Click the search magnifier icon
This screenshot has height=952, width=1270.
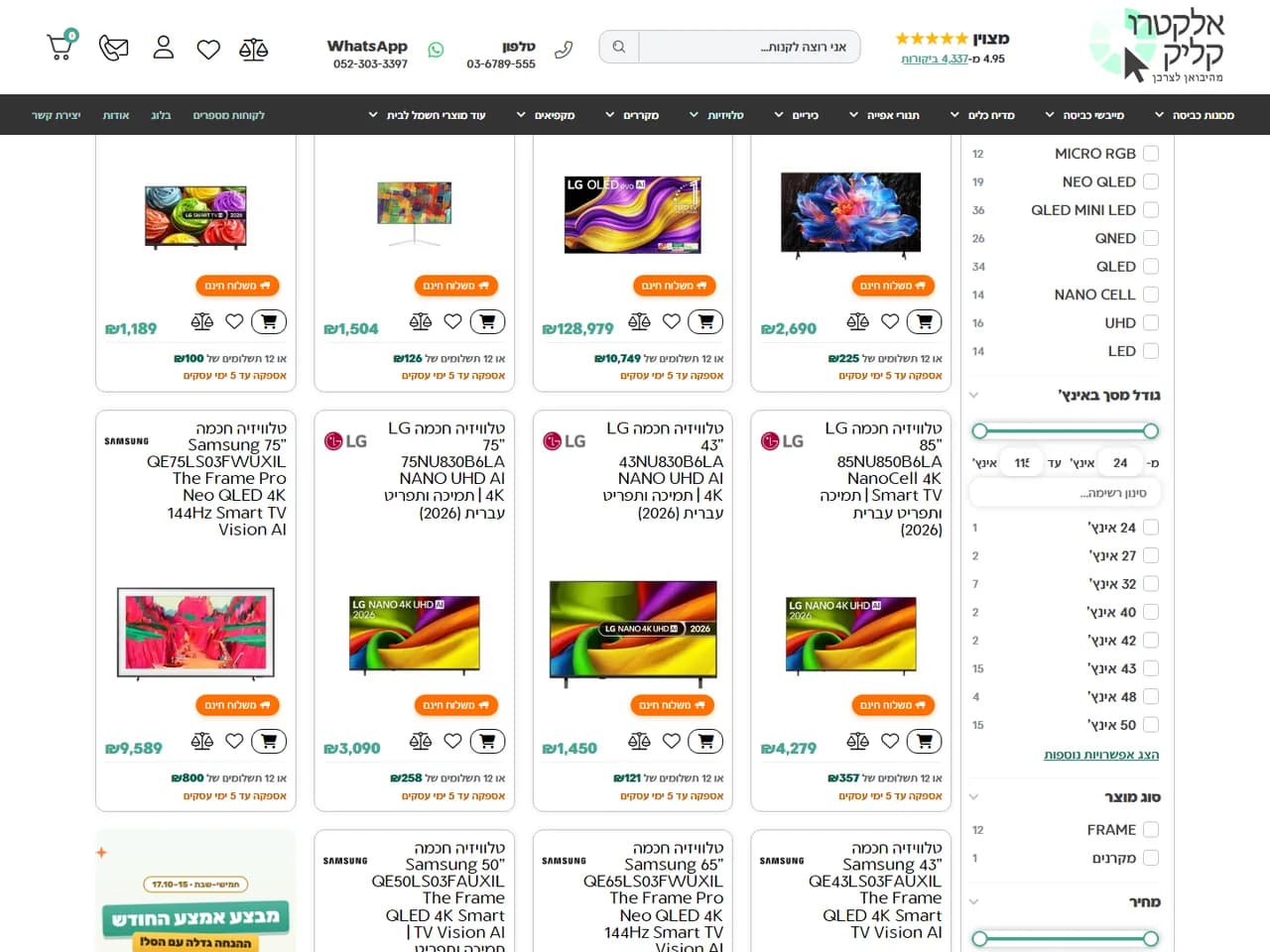click(619, 47)
